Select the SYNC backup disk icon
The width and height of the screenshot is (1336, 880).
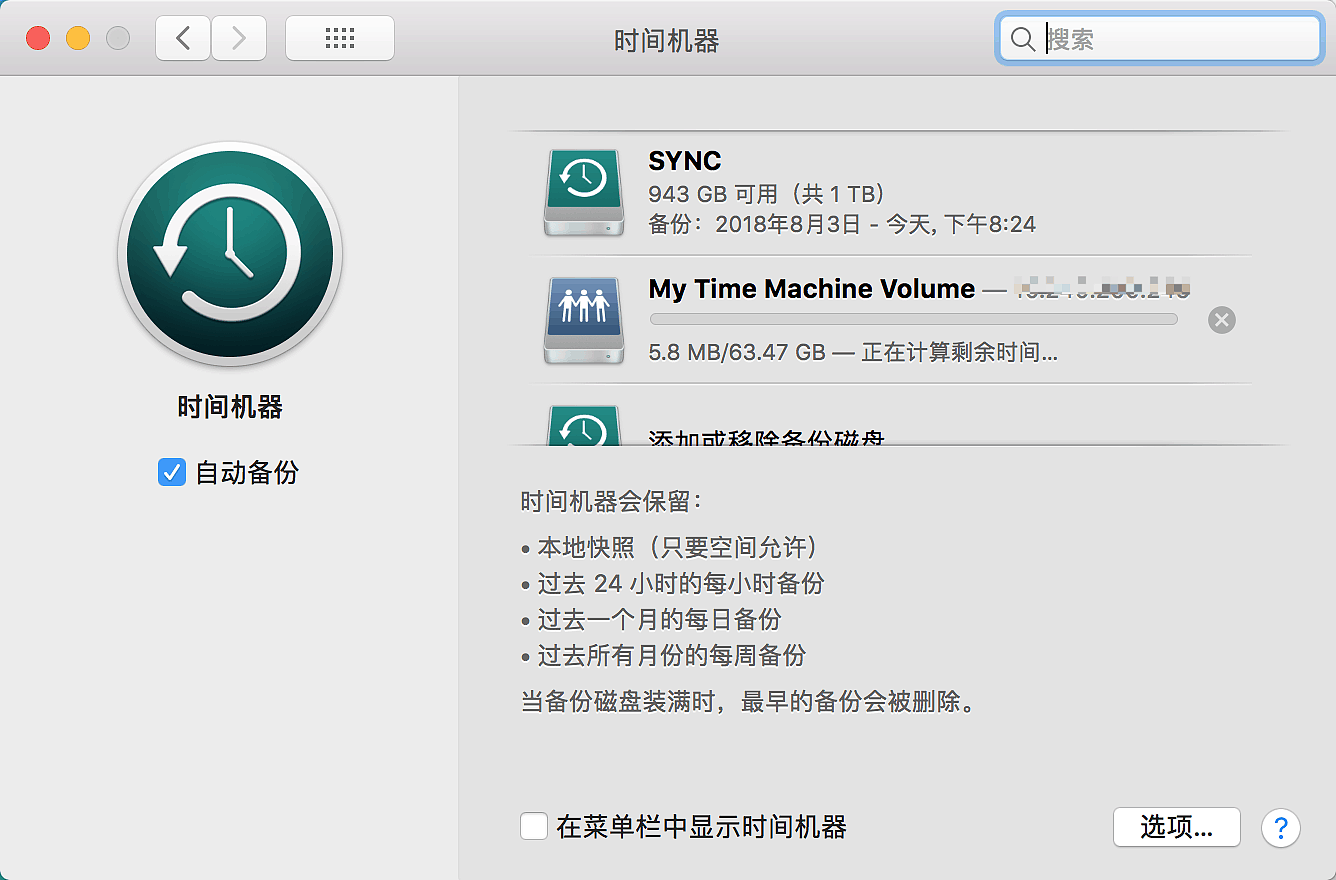coord(584,192)
